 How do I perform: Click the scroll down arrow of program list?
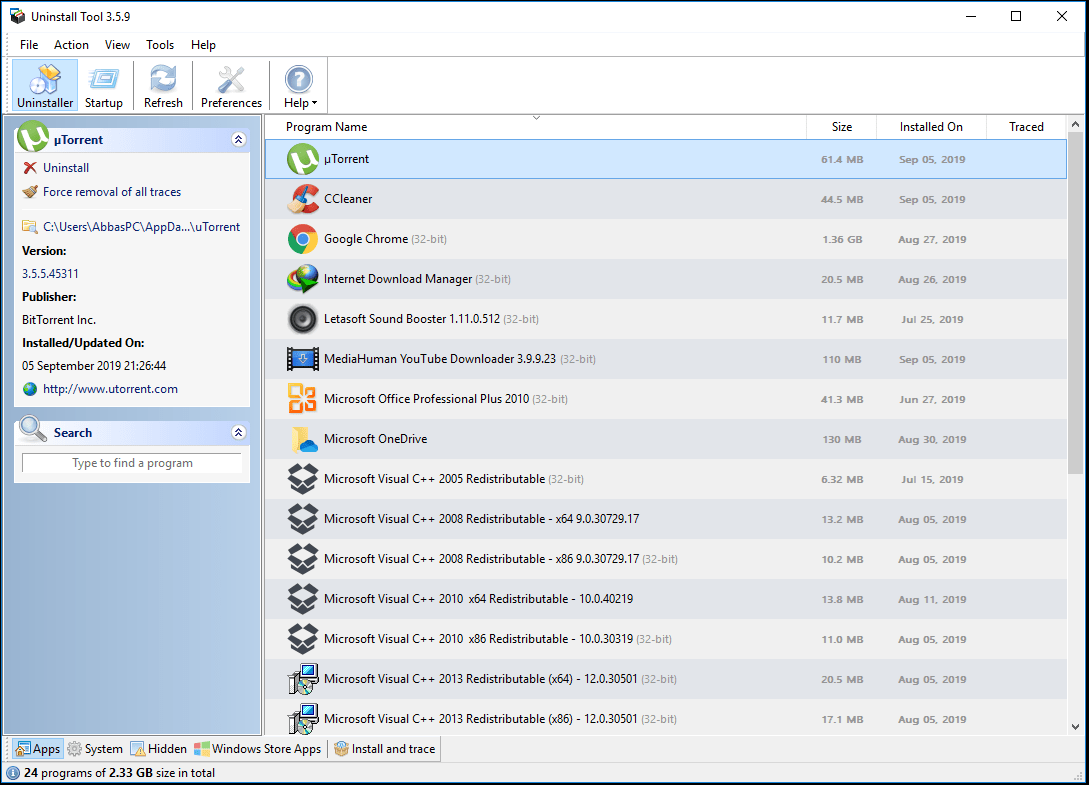tap(1076, 727)
